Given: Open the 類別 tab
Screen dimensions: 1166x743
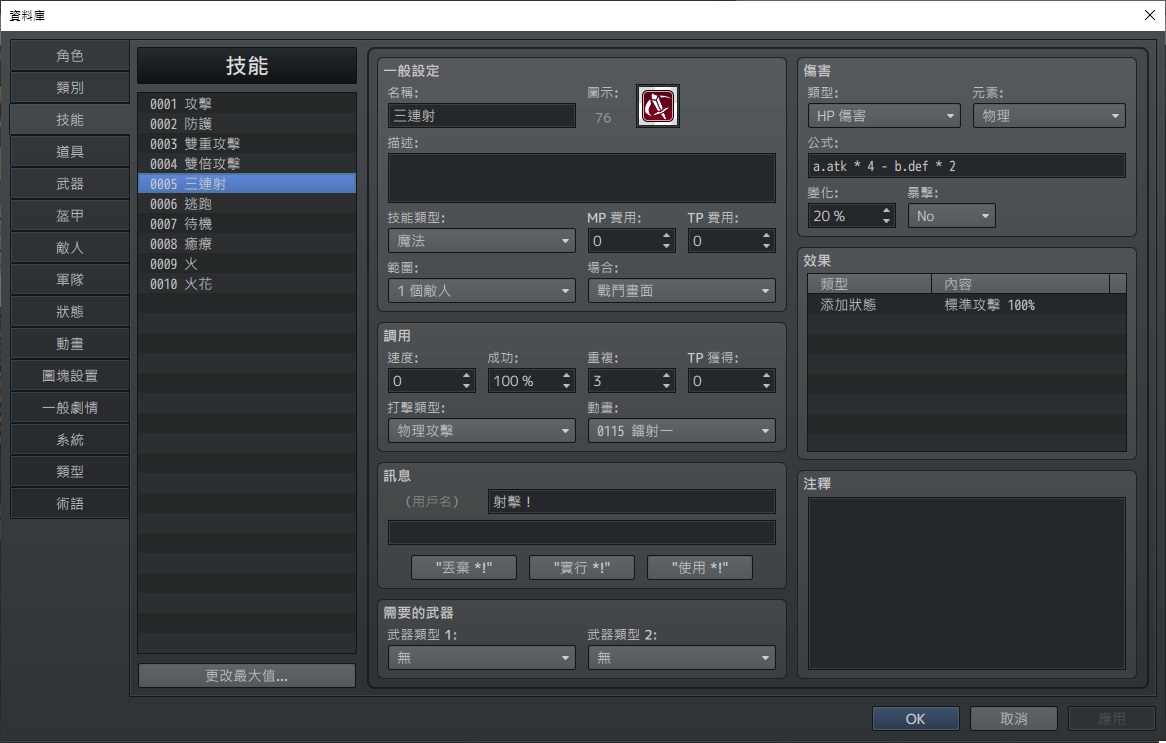Looking at the screenshot, I should (x=70, y=88).
